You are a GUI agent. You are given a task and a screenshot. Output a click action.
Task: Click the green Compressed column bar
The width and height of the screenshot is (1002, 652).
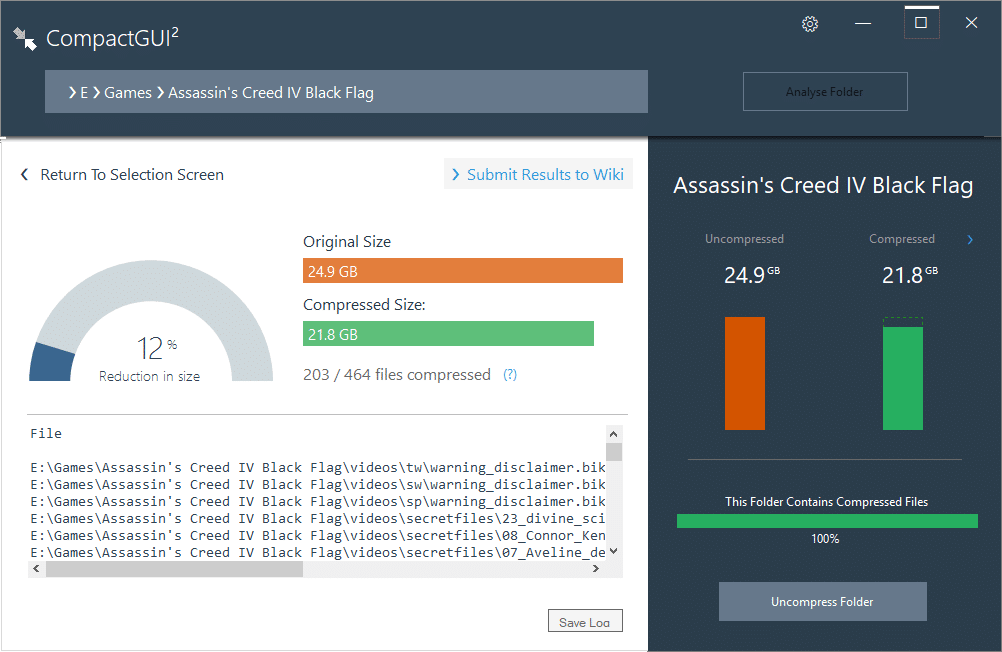[x=902, y=378]
